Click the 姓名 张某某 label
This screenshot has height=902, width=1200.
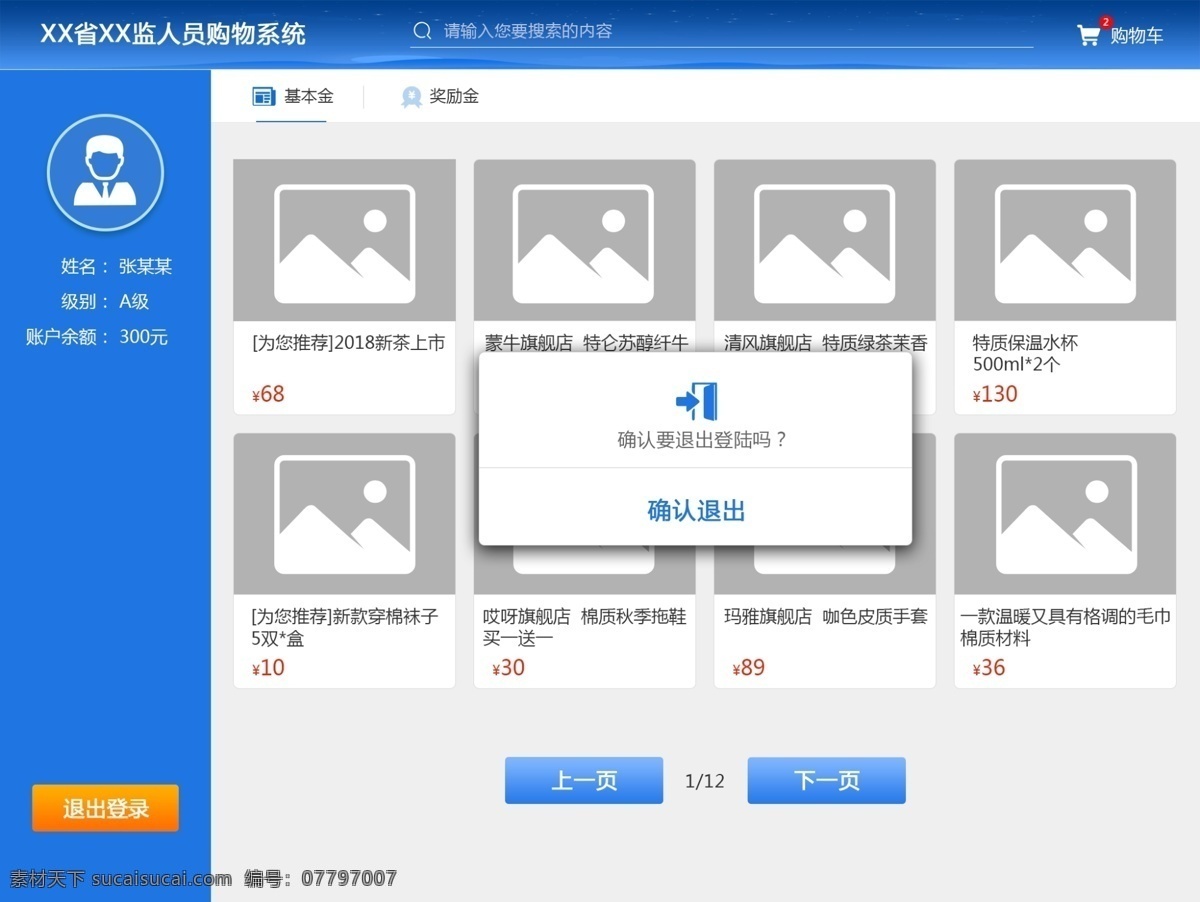pos(116,266)
